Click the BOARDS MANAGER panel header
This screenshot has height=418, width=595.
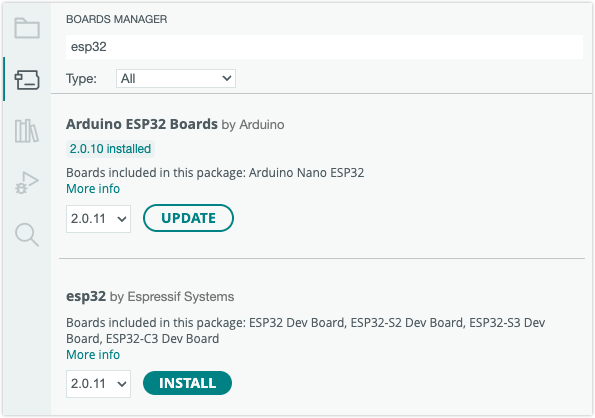pos(116,19)
